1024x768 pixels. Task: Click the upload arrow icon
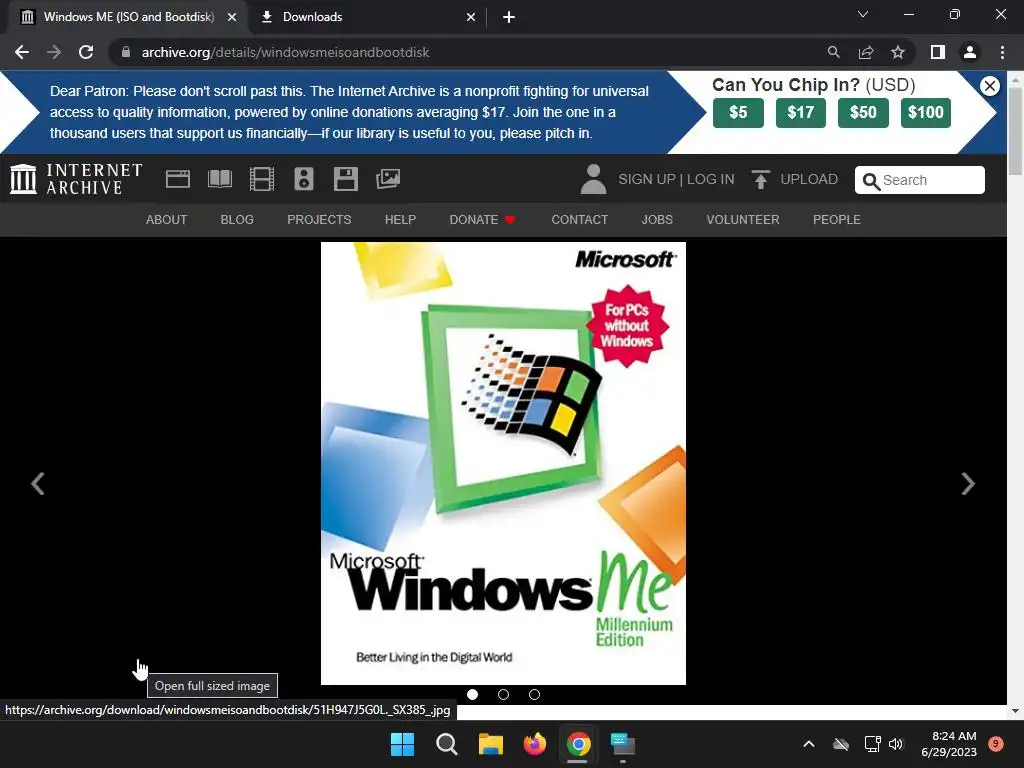pos(760,179)
